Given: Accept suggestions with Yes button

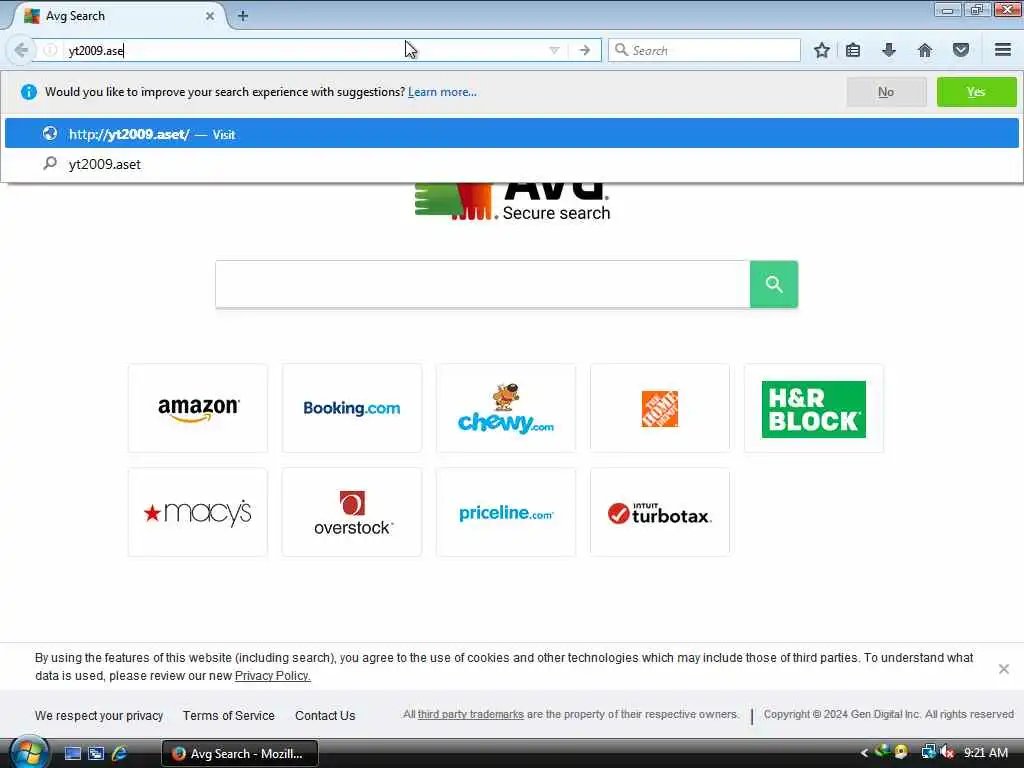Looking at the screenshot, I should [x=976, y=92].
